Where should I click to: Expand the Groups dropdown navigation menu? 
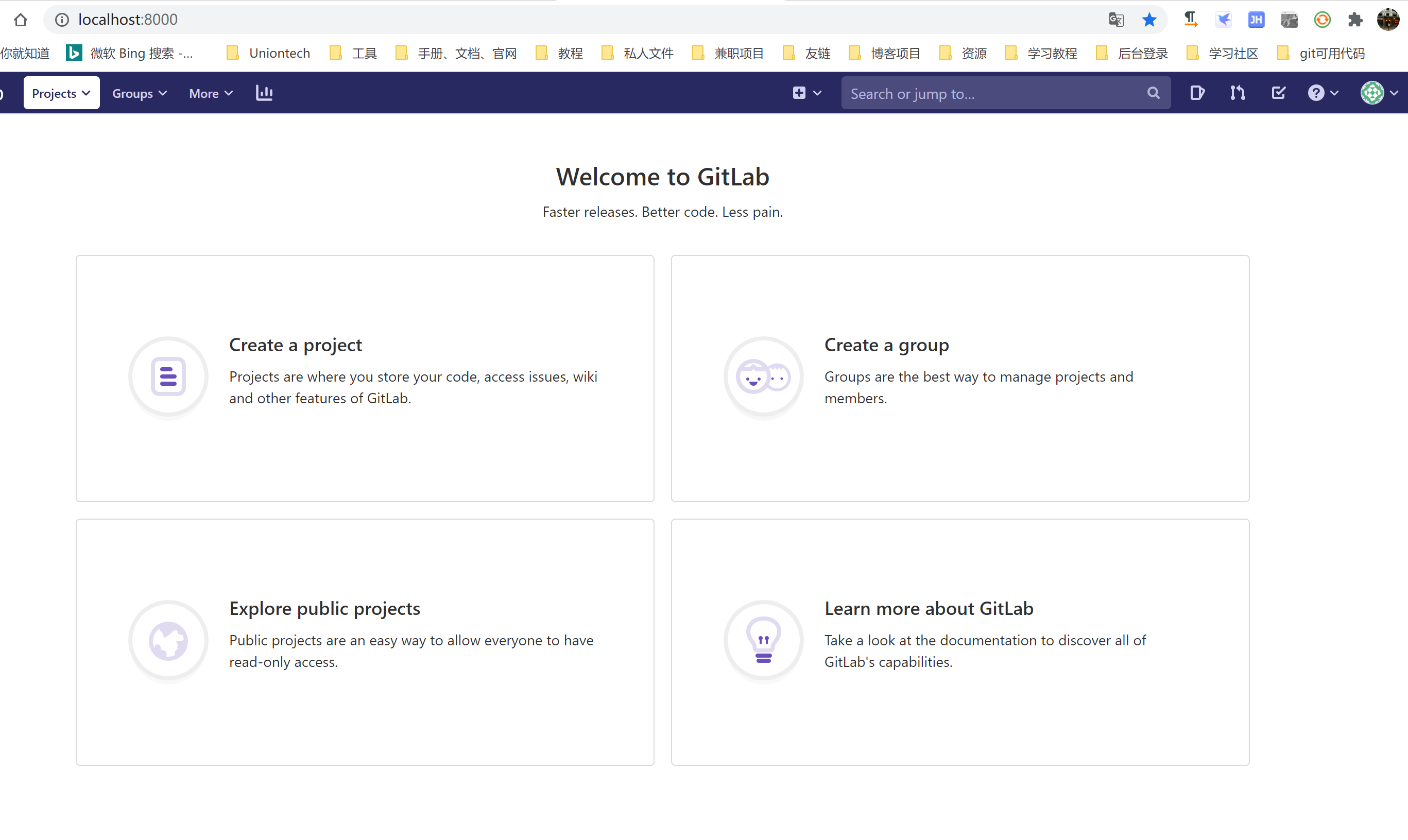(140, 93)
